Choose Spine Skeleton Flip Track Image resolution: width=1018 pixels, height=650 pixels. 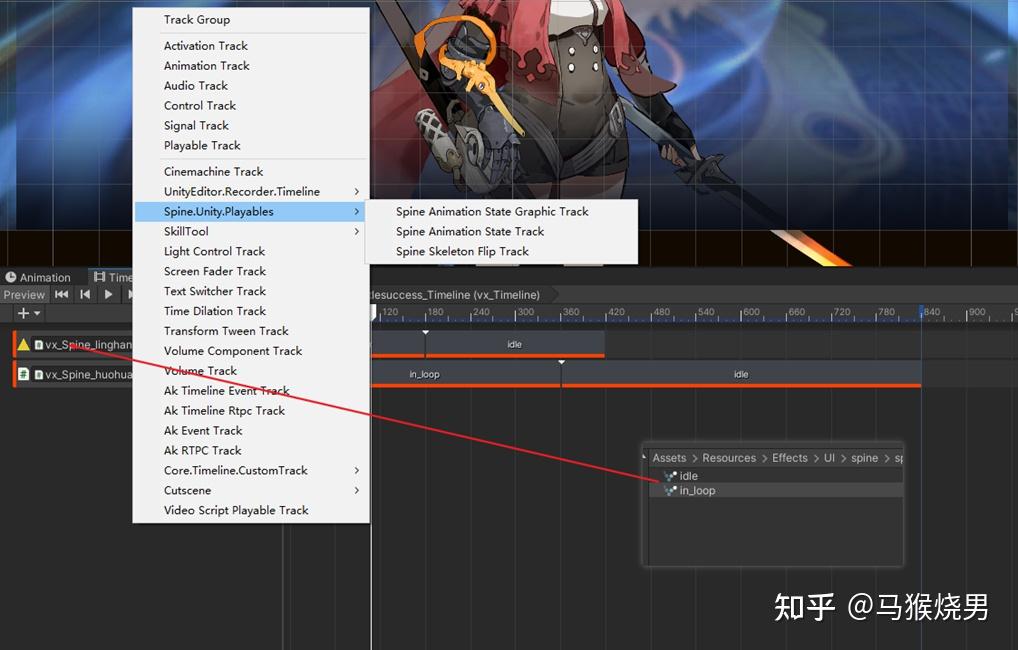tap(501, 251)
